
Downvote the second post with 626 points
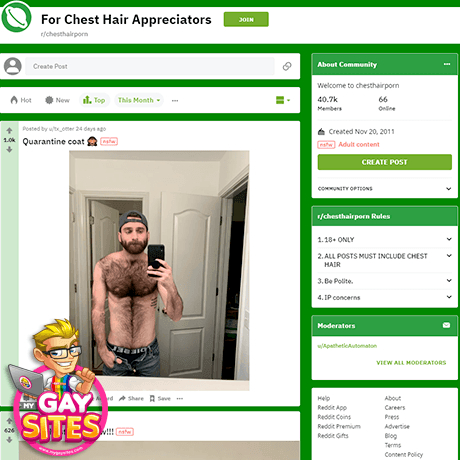coord(9,440)
